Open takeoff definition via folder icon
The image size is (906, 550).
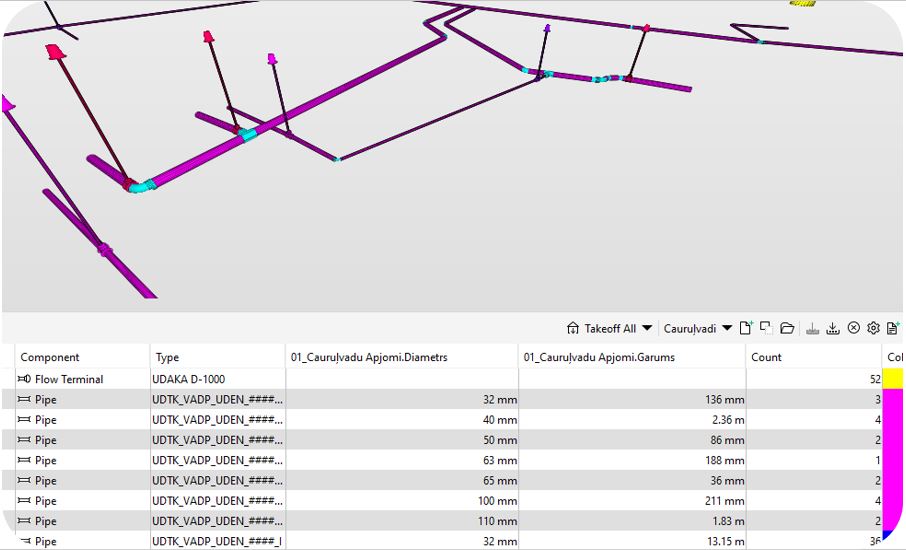click(x=787, y=328)
